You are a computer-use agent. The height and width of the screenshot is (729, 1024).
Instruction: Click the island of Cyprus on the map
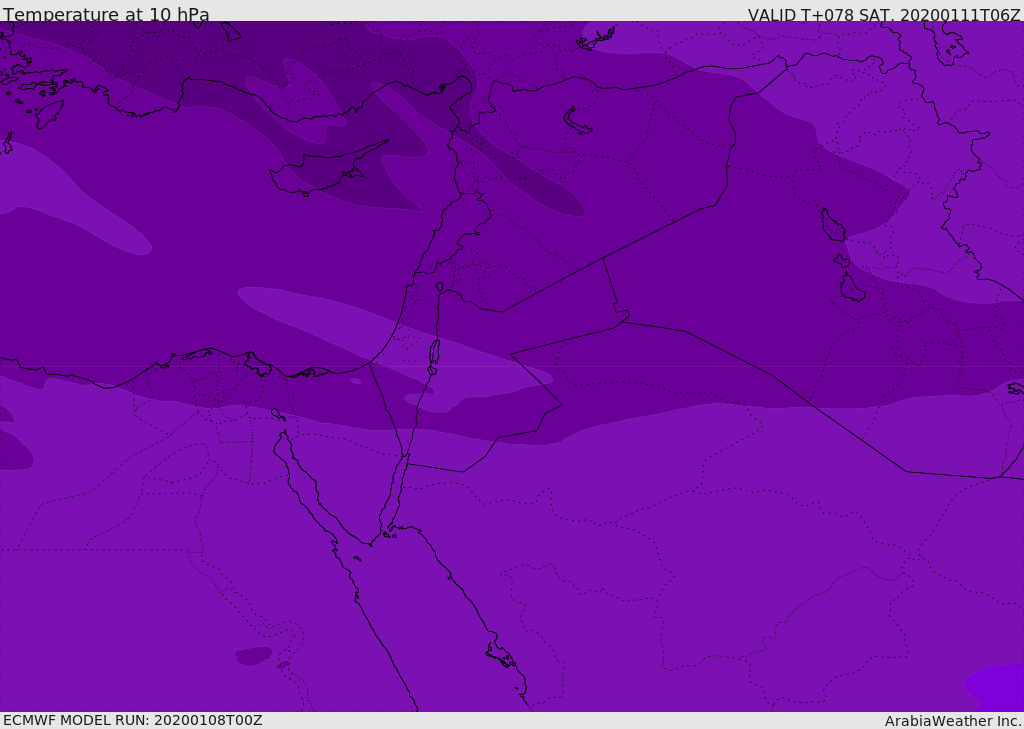coord(323,170)
